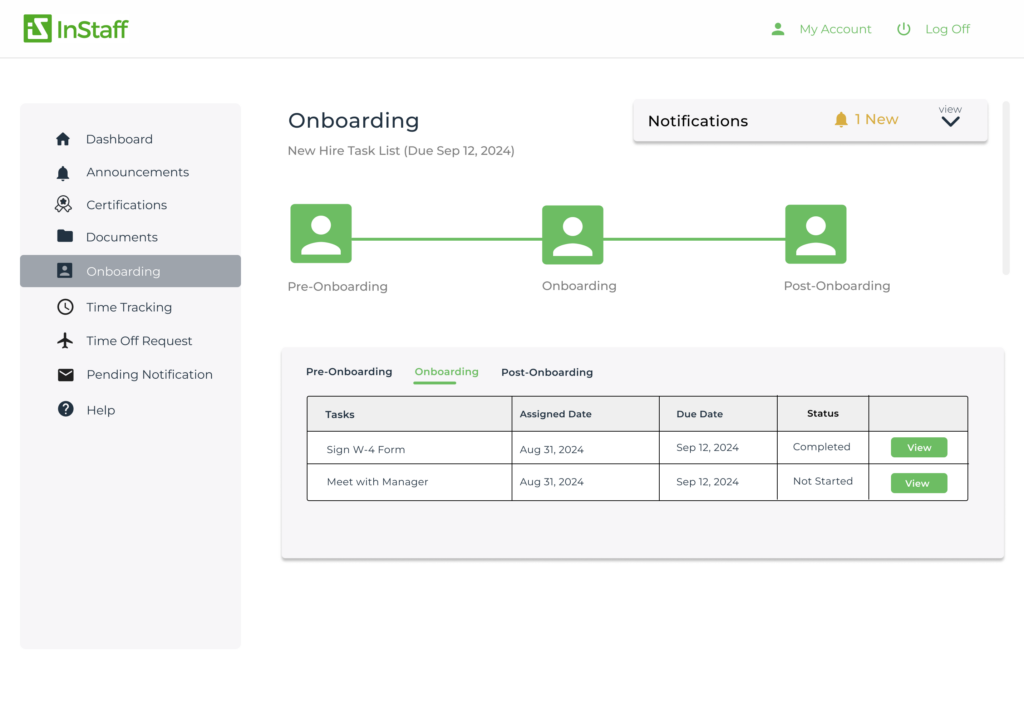
Task: Click the Announcements bell icon
Action: coord(64,172)
